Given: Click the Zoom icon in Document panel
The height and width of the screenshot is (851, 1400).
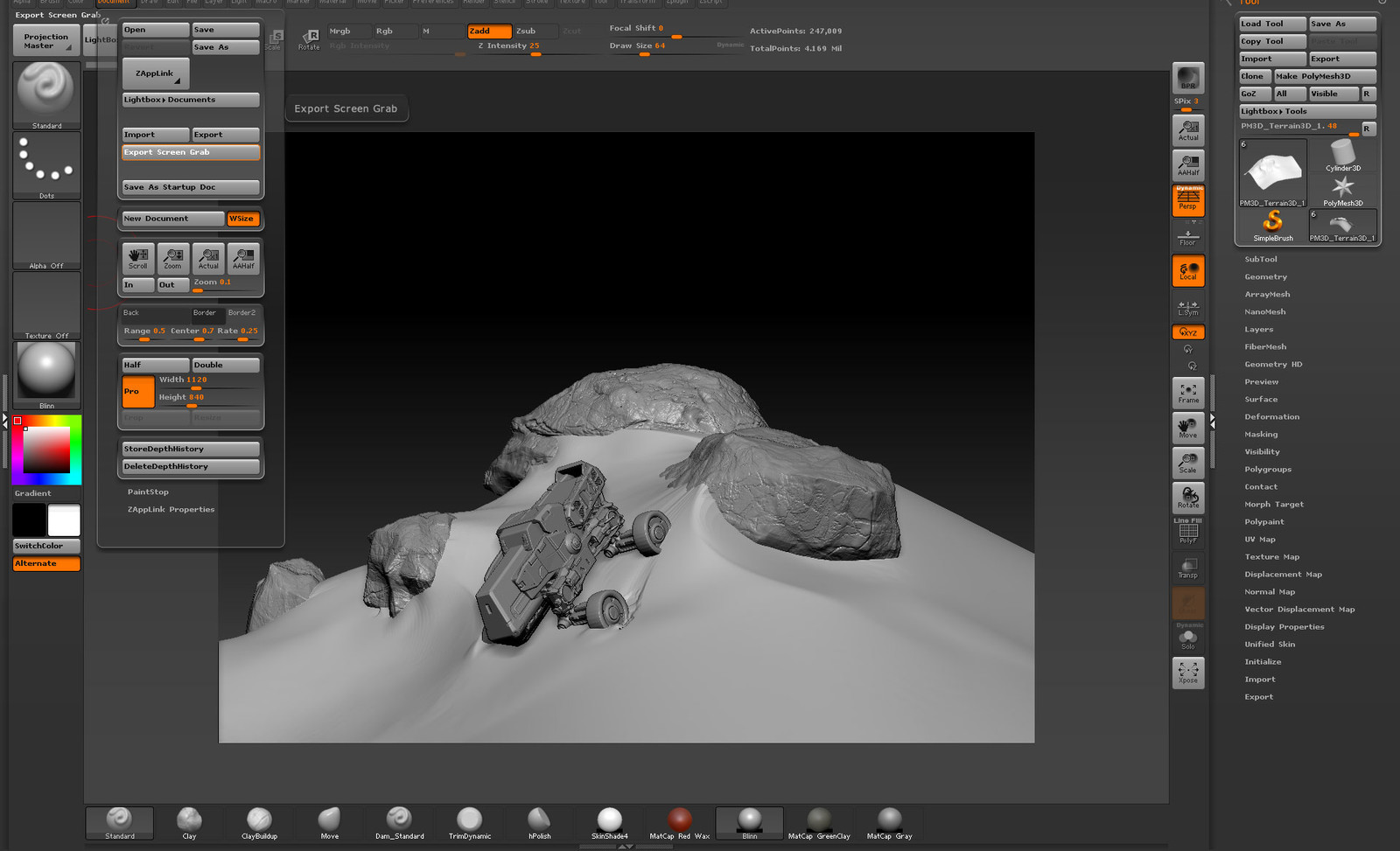Looking at the screenshot, I should pos(173,258).
